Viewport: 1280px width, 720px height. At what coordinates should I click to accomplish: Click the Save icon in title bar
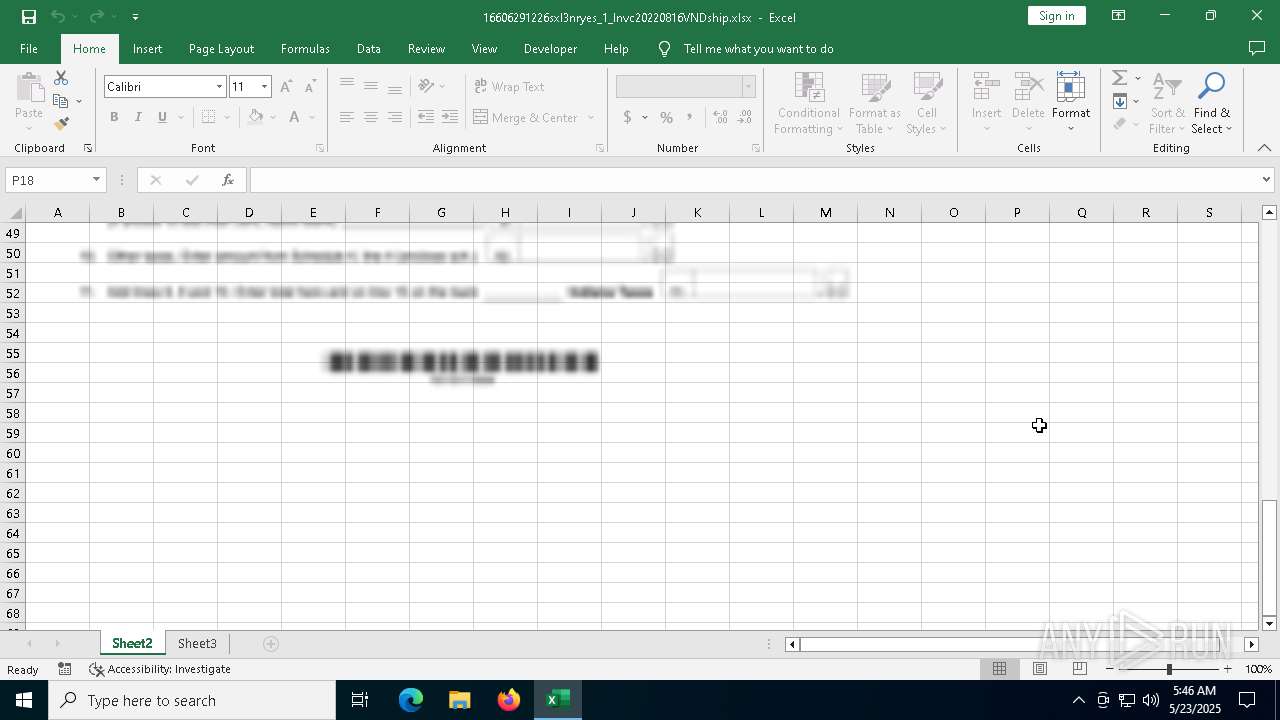[29, 16]
